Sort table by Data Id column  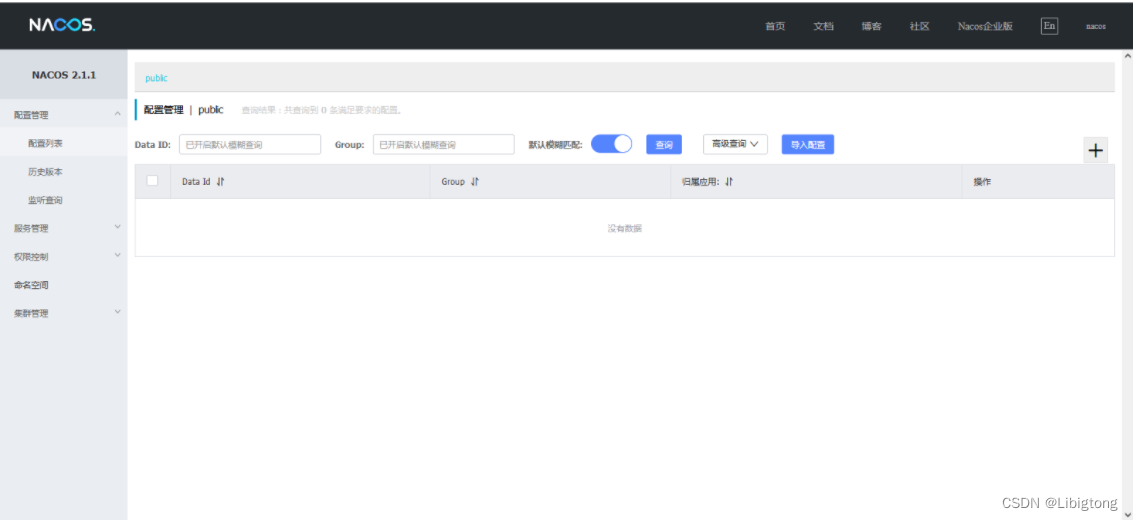221,182
